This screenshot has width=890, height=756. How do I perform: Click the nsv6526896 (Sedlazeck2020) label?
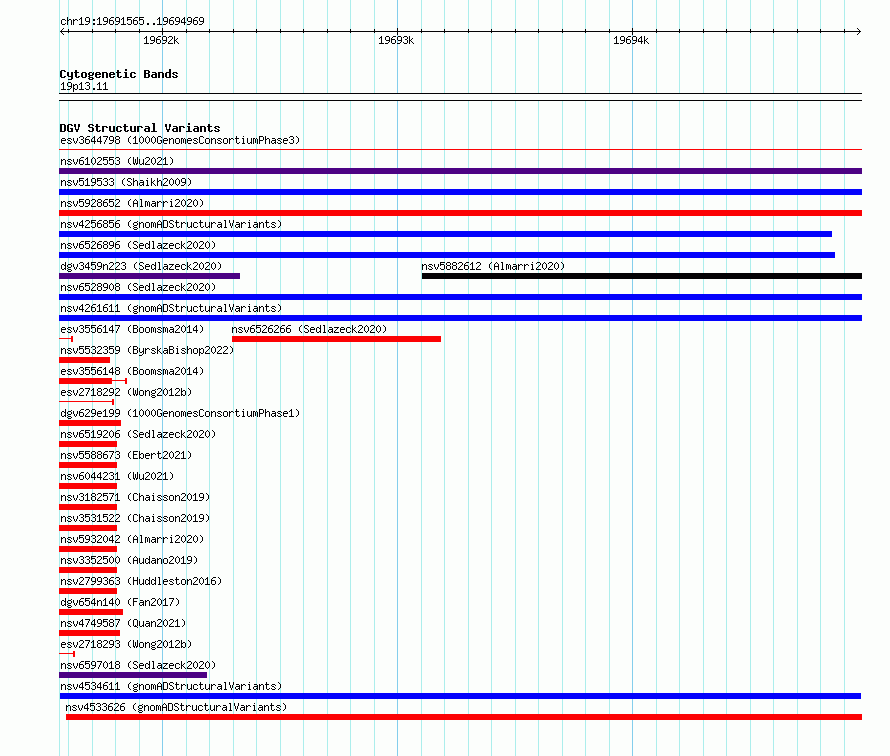click(138, 245)
